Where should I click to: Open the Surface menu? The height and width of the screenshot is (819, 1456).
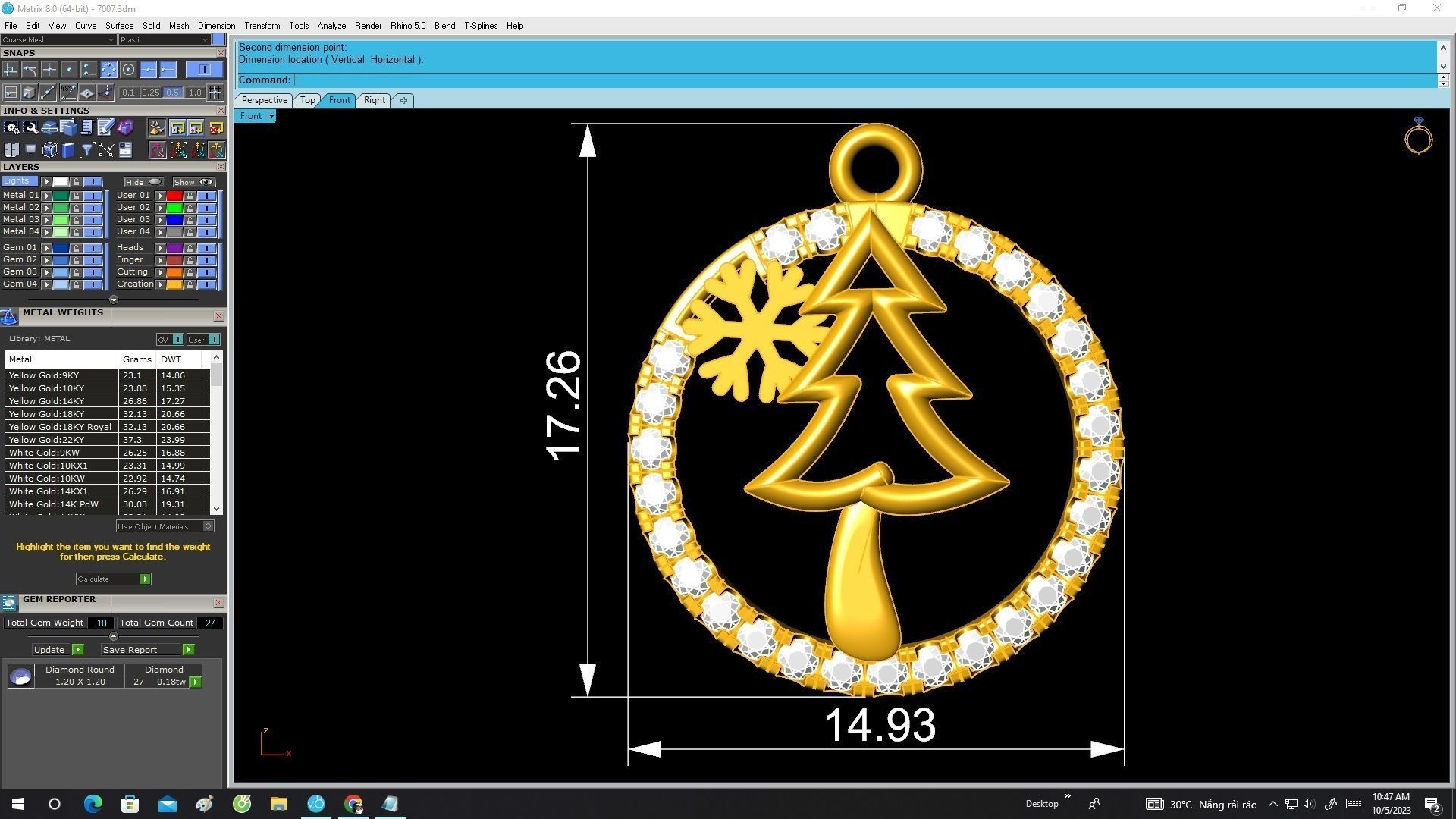pyautogui.click(x=119, y=26)
